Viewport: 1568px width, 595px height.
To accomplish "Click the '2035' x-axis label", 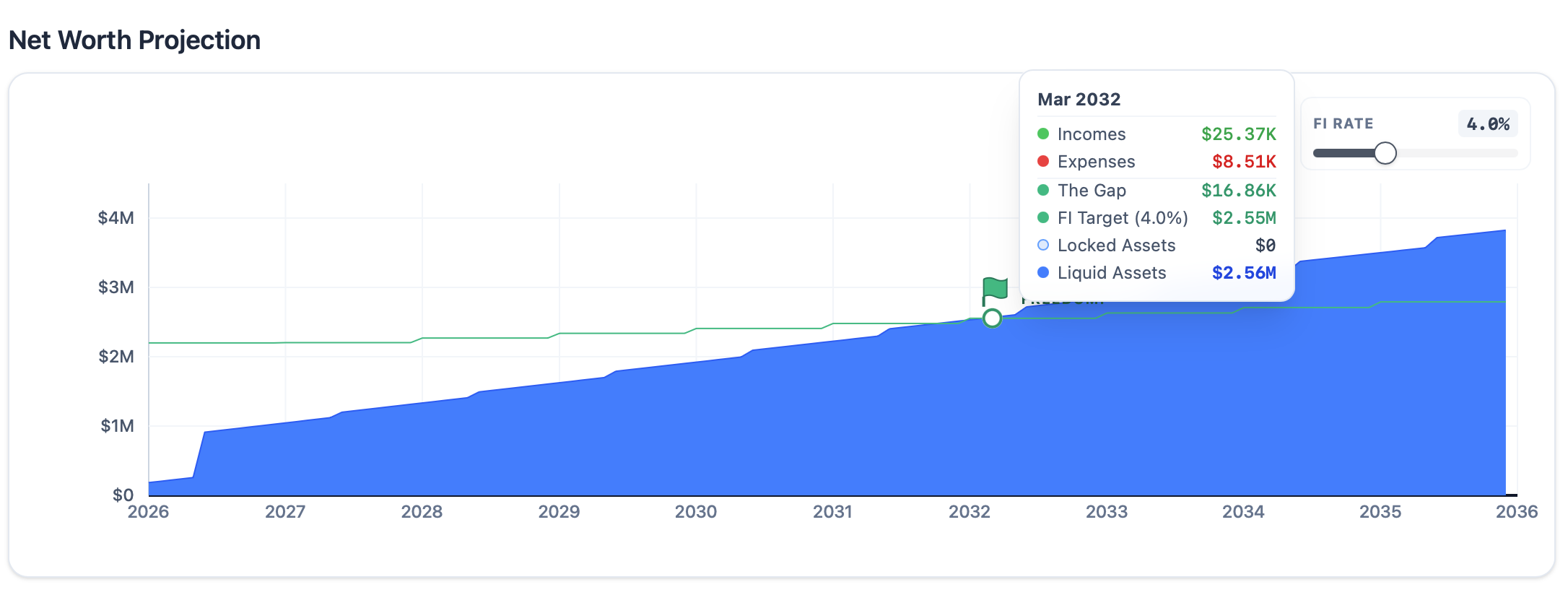I will point(1380,512).
